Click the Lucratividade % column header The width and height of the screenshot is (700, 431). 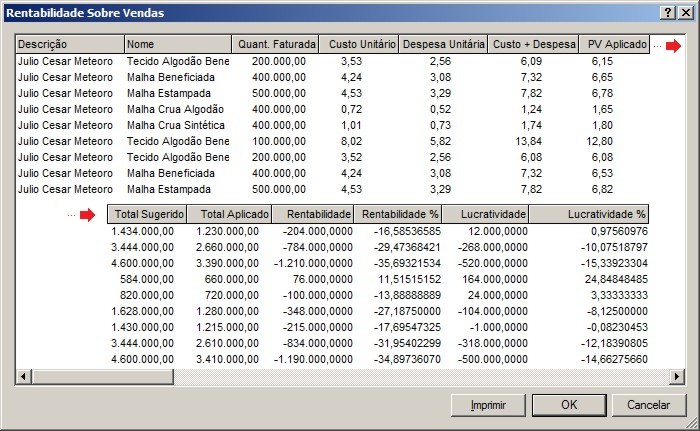click(x=606, y=214)
